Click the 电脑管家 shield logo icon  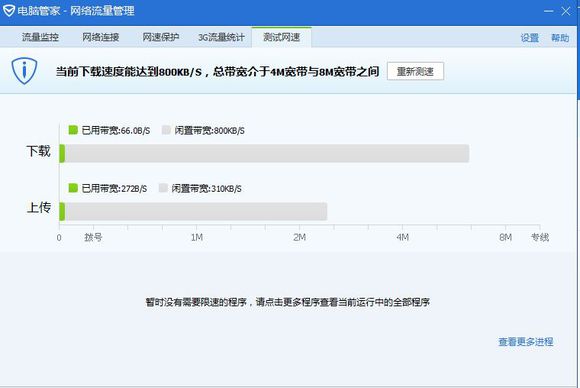pos(9,10)
